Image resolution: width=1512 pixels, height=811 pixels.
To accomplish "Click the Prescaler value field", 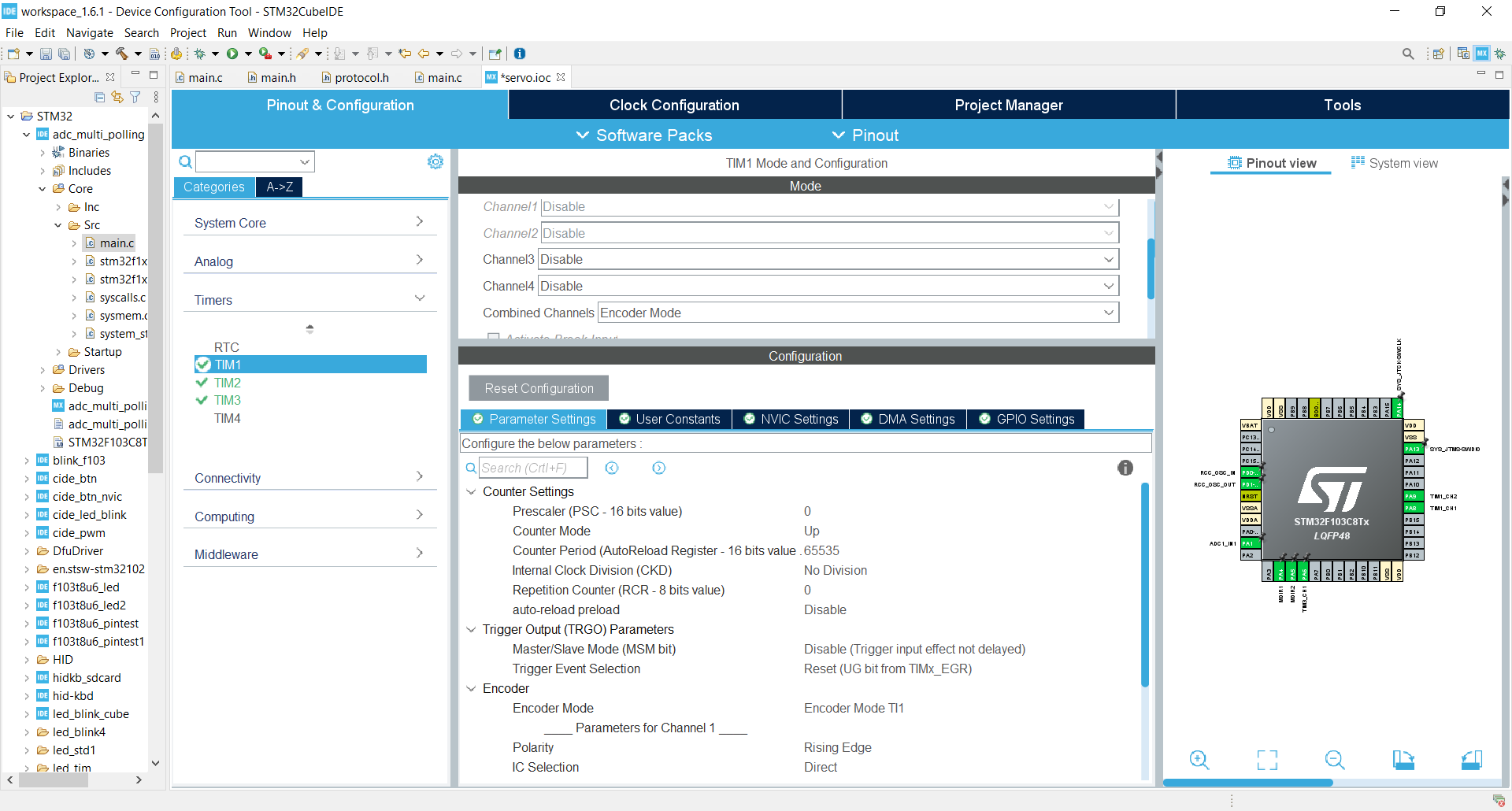I will 807,512.
